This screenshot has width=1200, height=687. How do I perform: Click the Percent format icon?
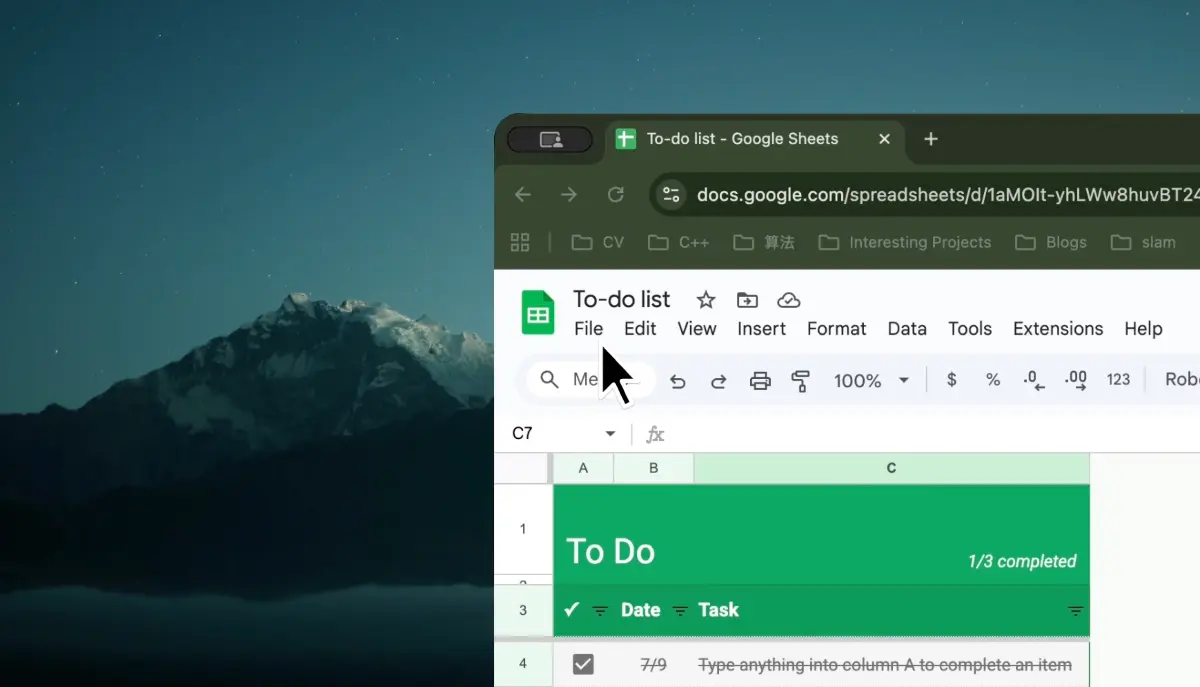point(992,380)
